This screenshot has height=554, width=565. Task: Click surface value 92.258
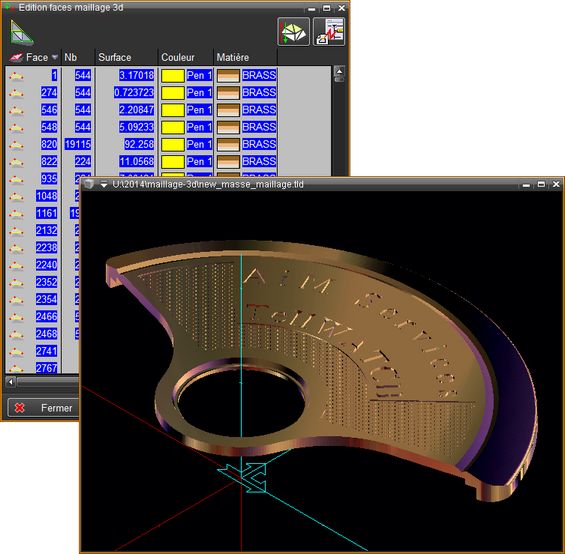139,145
